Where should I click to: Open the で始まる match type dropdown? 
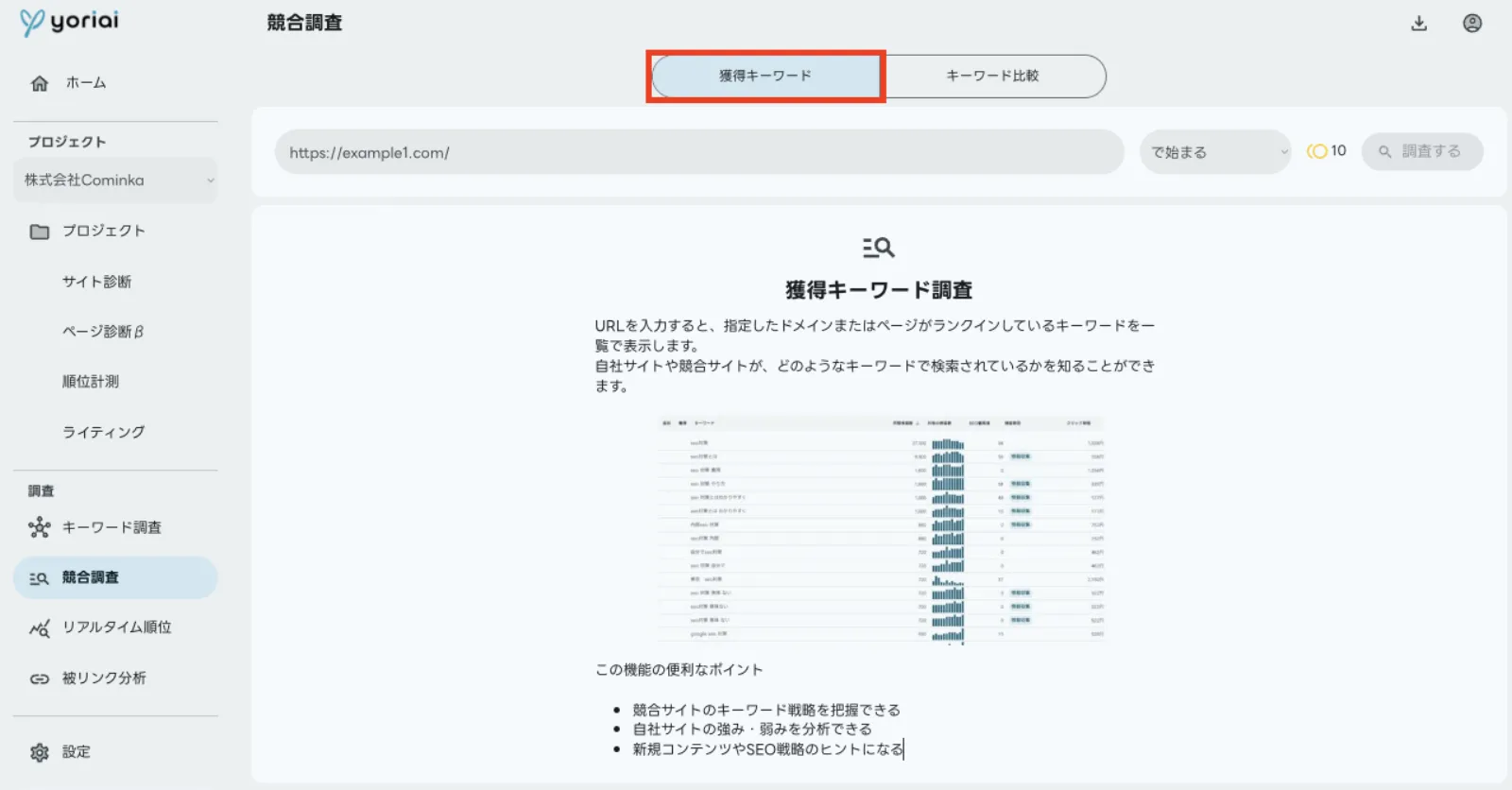point(1215,152)
